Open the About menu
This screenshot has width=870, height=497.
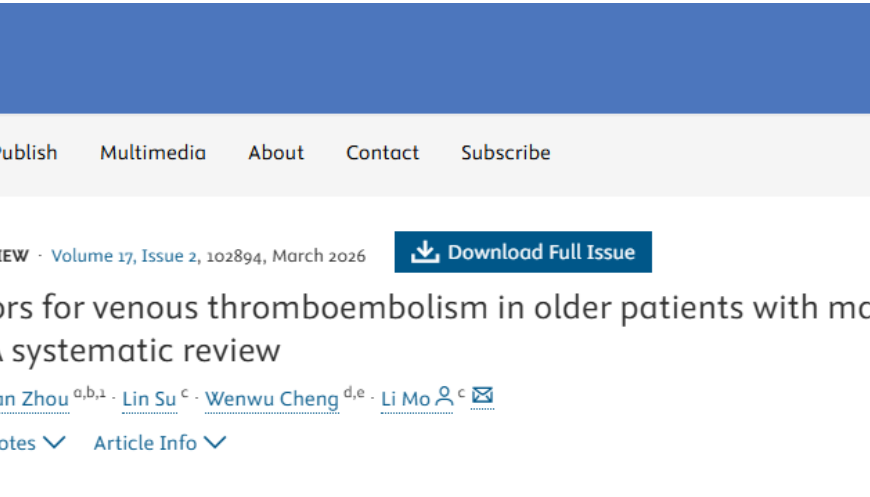(276, 153)
